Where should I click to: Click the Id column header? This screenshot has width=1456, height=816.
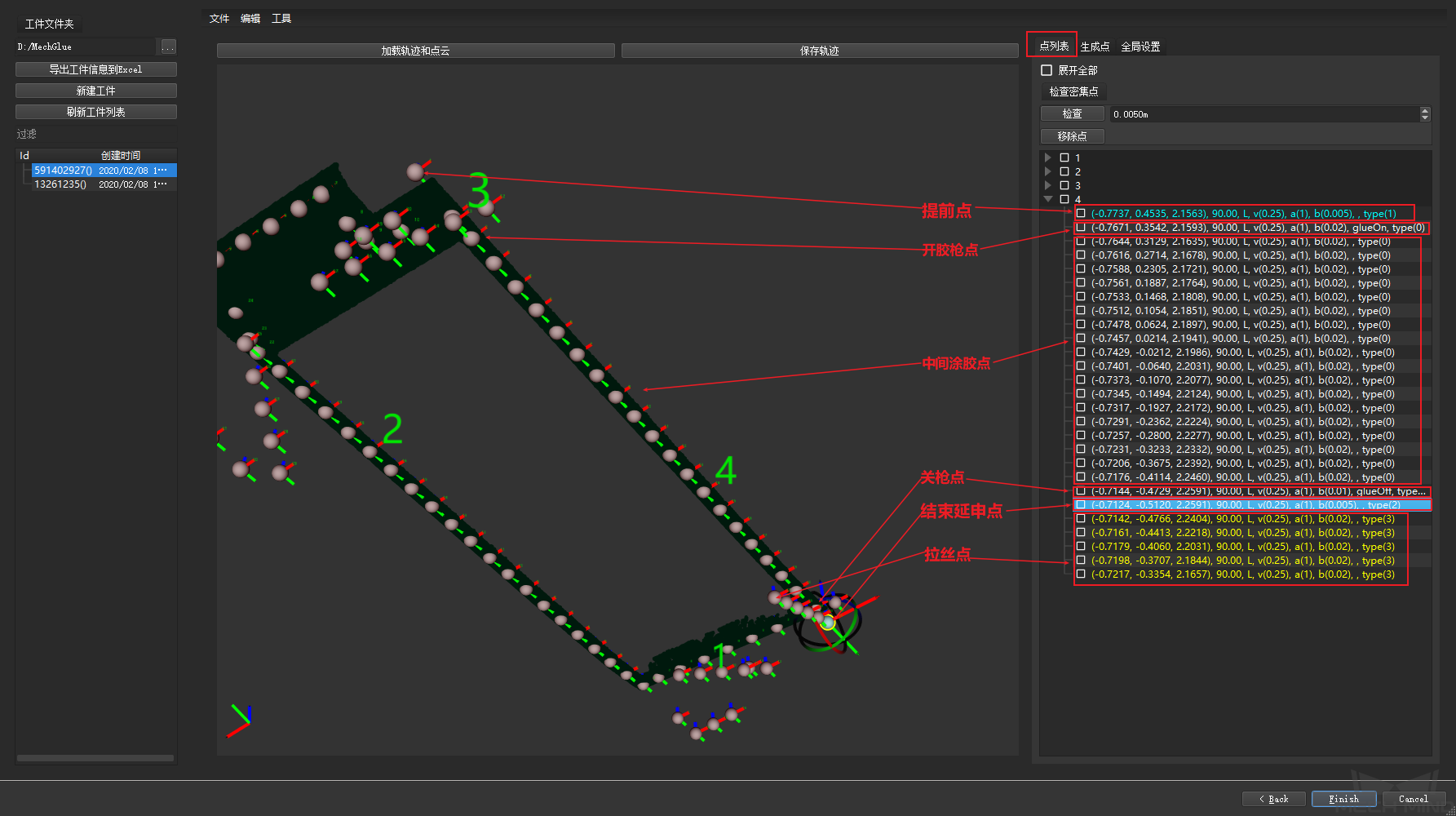(24, 155)
